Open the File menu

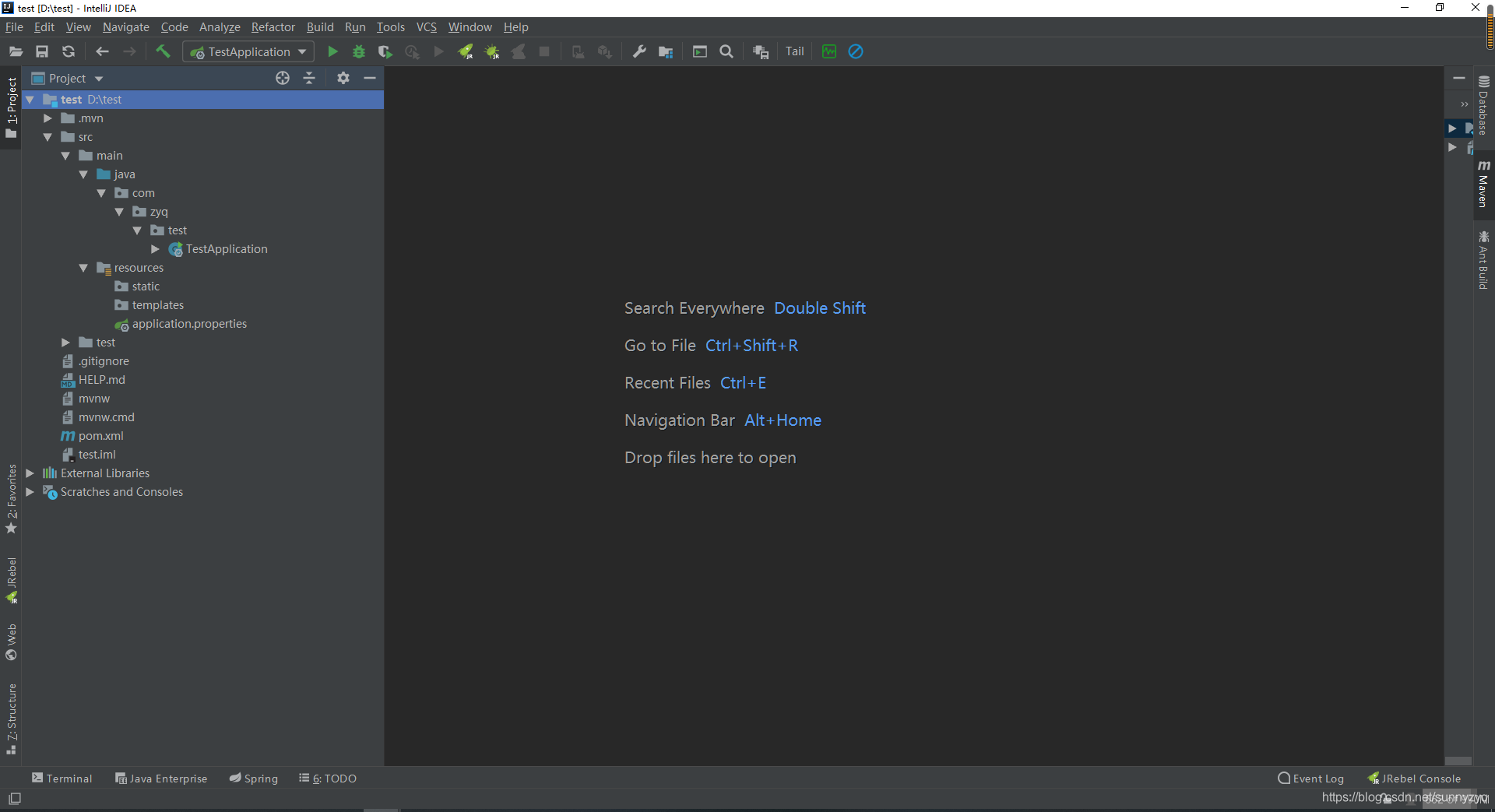[14, 26]
